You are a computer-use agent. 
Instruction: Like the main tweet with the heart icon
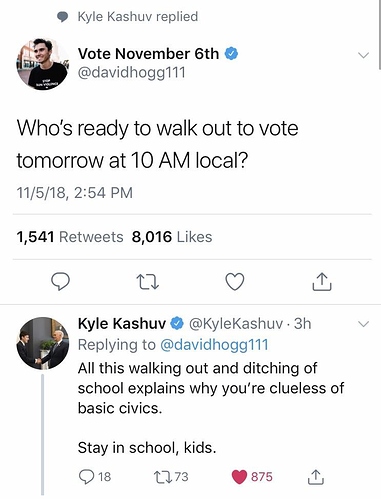[235, 282]
